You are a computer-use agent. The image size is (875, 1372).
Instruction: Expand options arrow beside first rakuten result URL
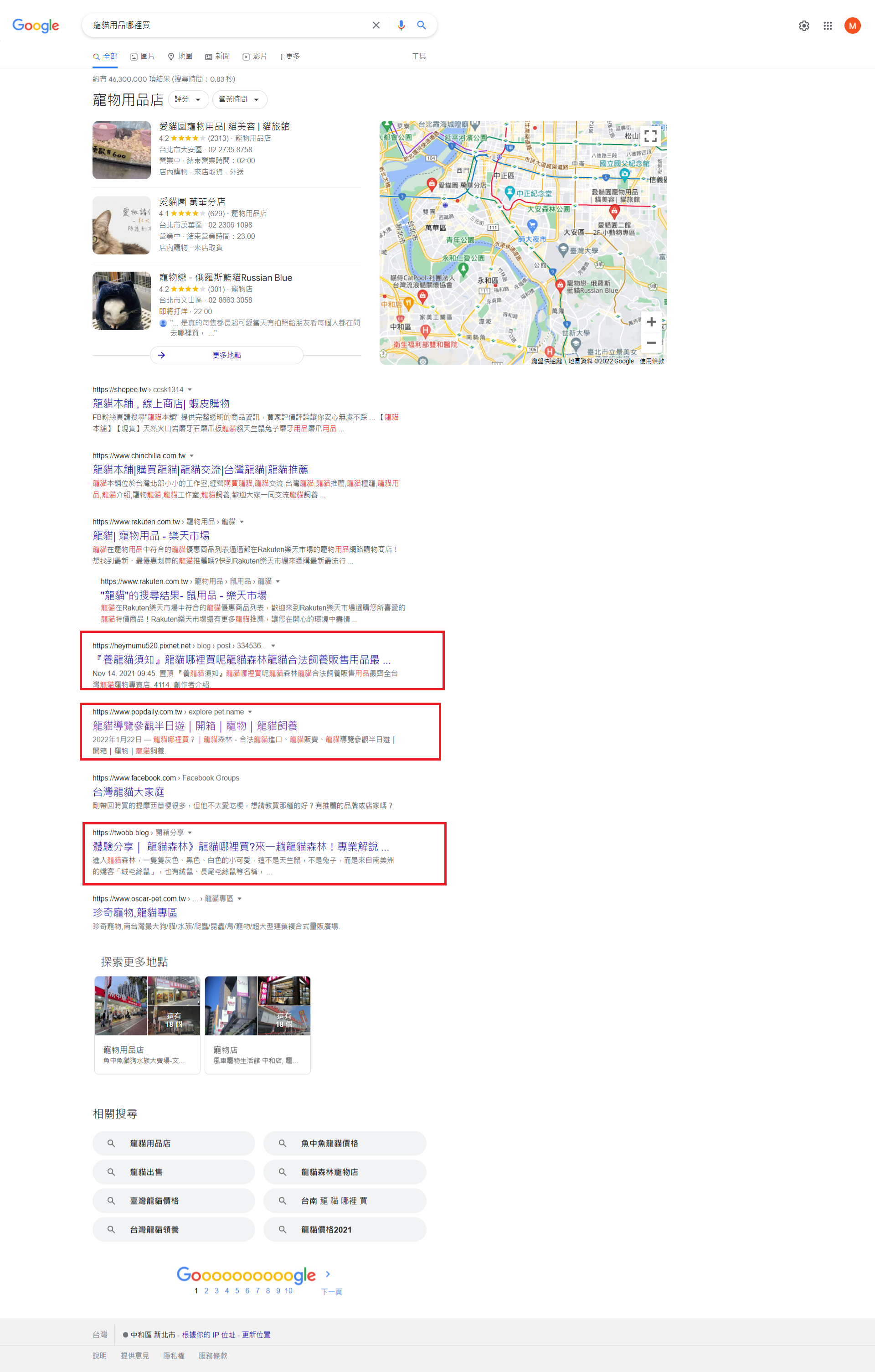[242, 522]
